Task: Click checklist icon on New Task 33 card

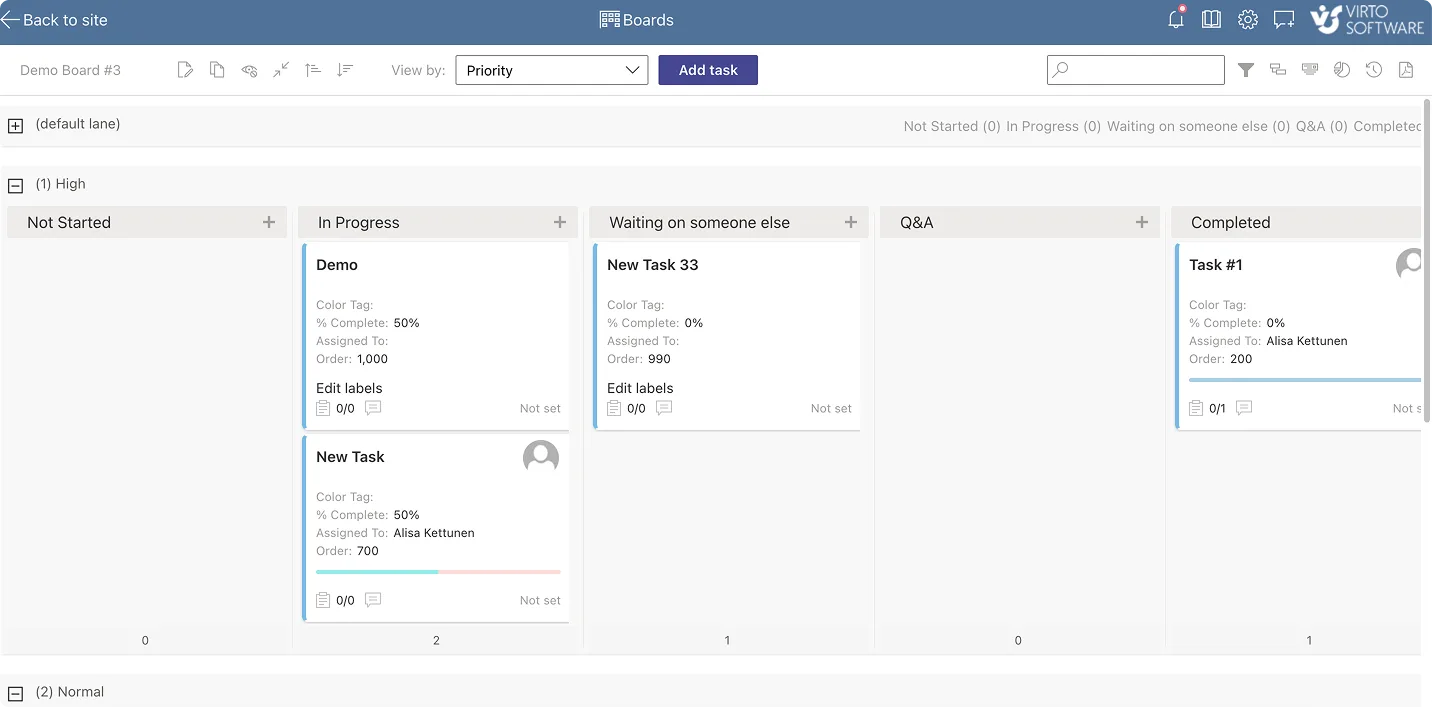Action: point(614,408)
